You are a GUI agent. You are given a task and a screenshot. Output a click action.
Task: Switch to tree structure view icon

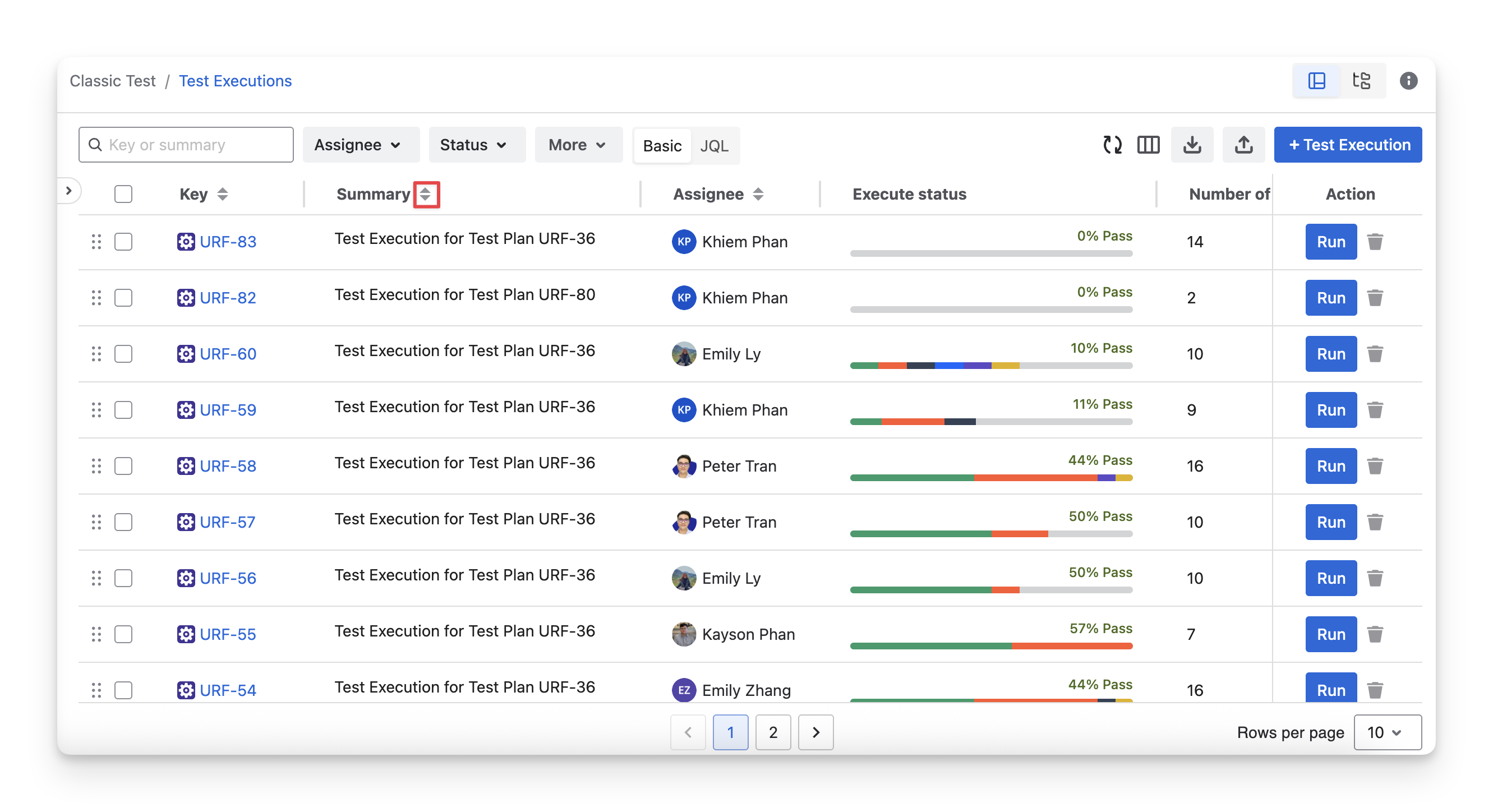(1361, 81)
